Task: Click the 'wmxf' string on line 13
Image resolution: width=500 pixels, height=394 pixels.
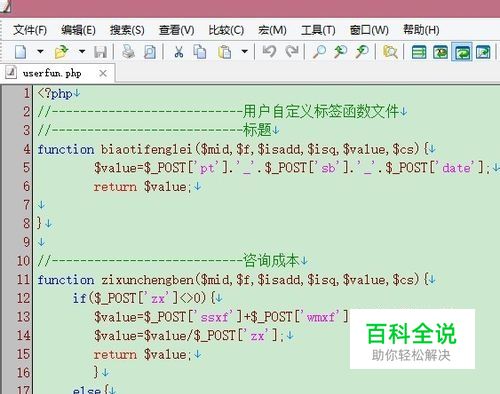Action: coord(322,317)
